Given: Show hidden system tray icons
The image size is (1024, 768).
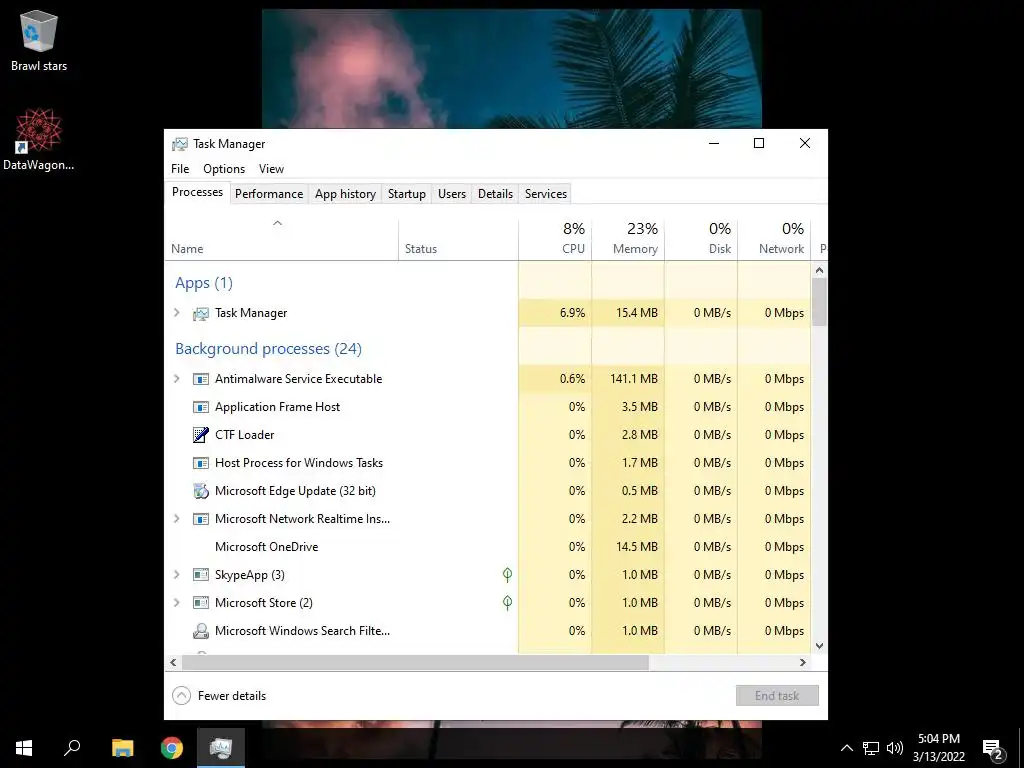Looking at the screenshot, I should point(846,748).
